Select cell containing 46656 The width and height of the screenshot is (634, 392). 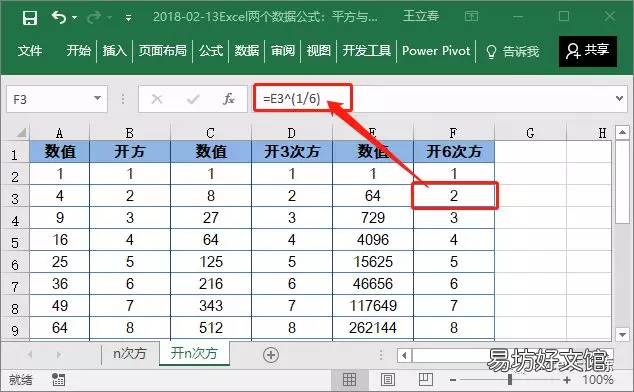point(373,284)
